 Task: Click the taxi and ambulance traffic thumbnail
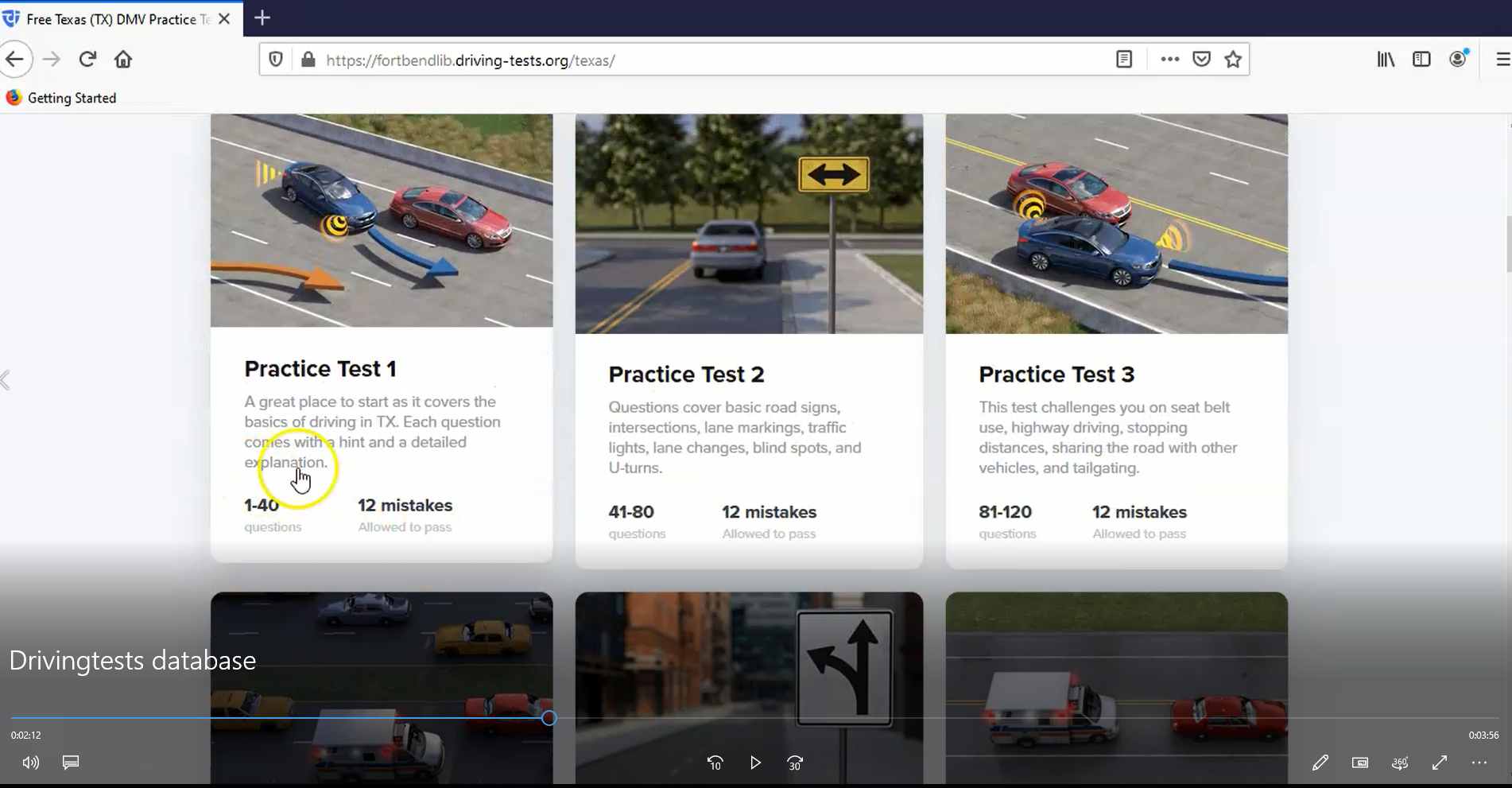coord(382,687)
